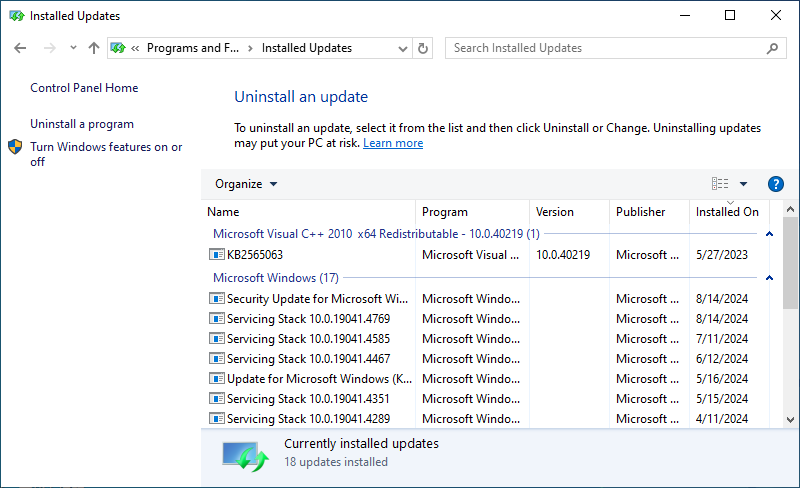Click the scrollbar down arrow
This screenshot has height=488, width=800.
click(790, 420)
